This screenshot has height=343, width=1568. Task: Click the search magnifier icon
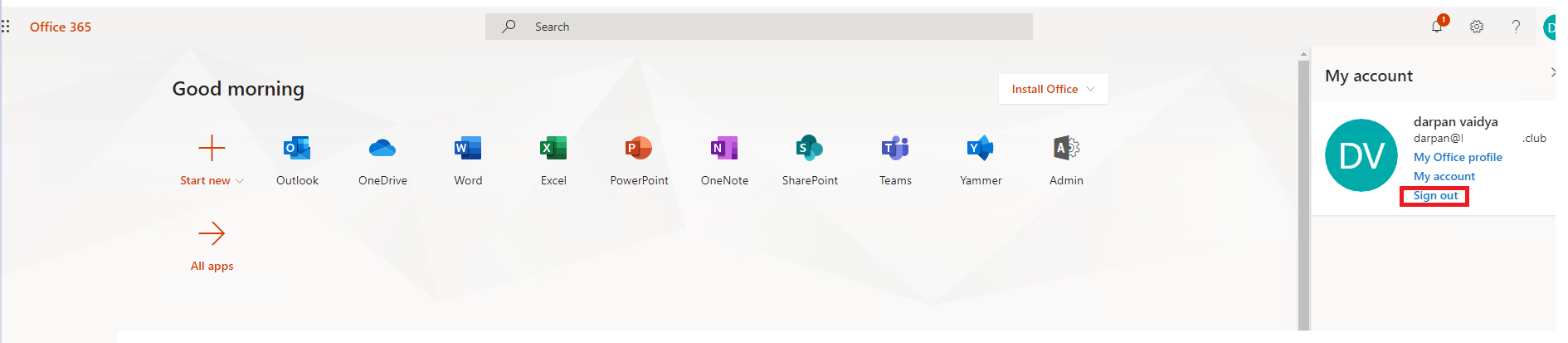click(509, 27)
